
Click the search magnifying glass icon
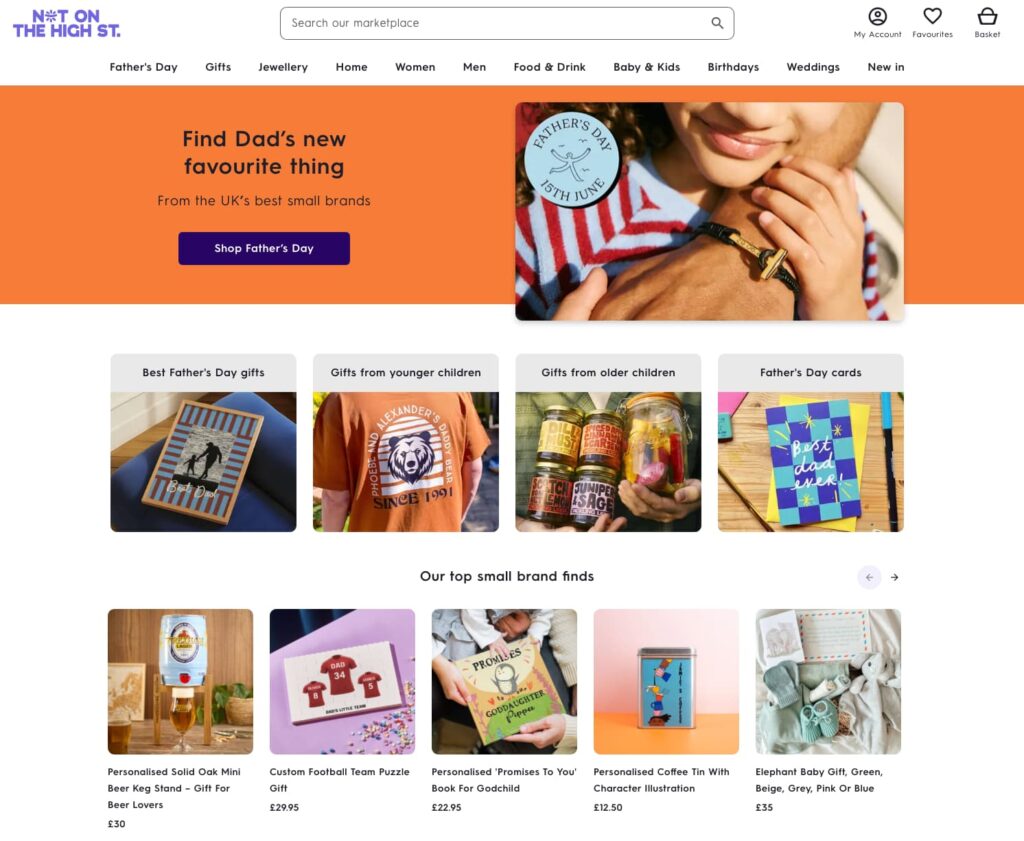click(717, 23)
